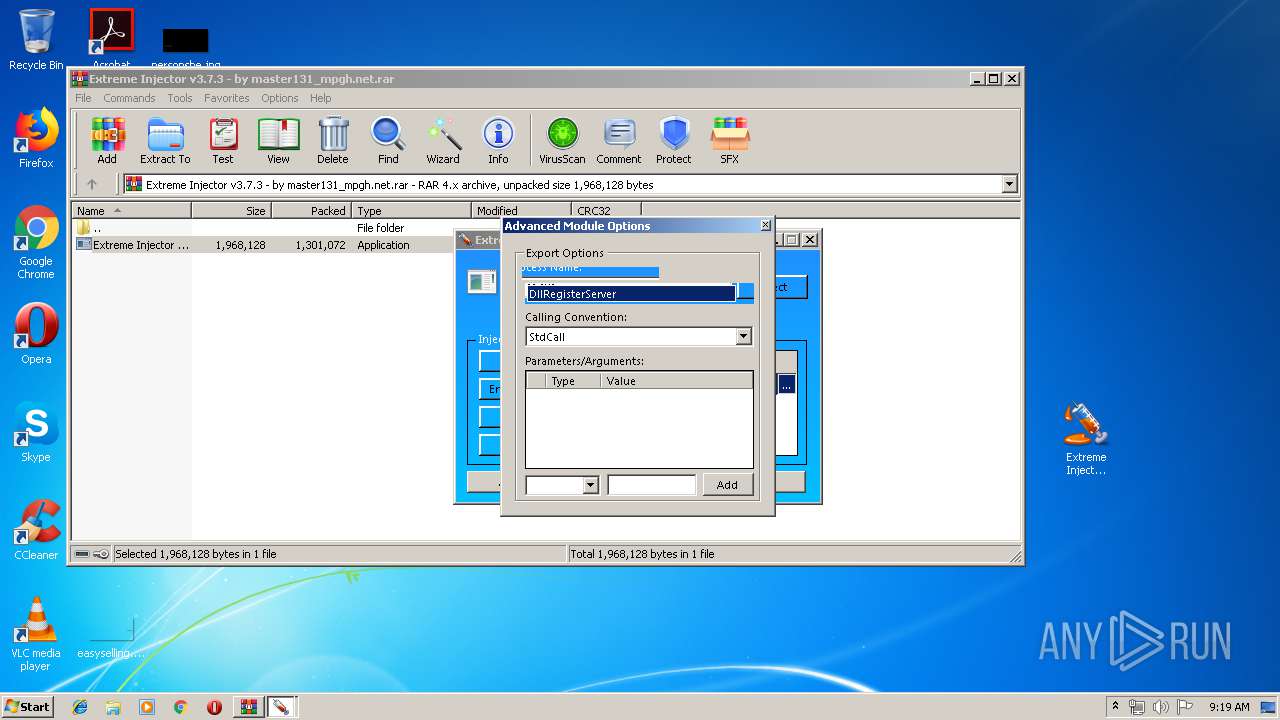
Task: Sort by Name column header
Action: 132,210
